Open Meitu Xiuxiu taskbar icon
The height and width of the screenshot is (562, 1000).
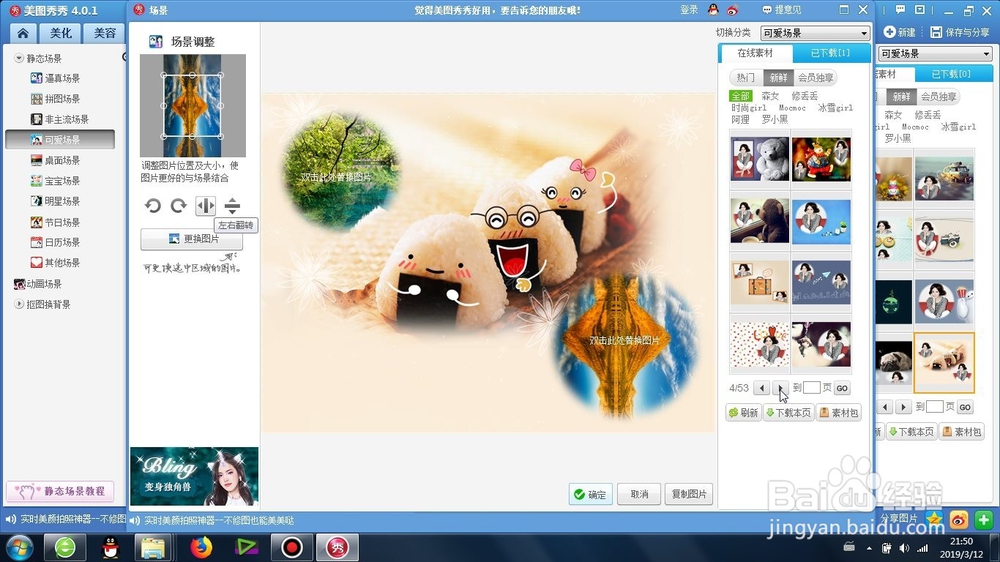pos(337,547)
